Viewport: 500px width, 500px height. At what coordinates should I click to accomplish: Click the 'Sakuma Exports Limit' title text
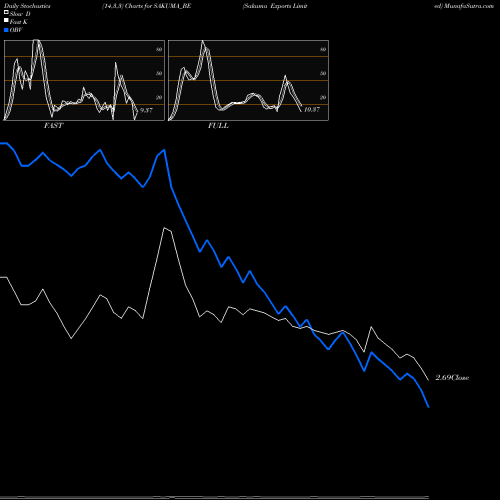click(x=275, y=6)
